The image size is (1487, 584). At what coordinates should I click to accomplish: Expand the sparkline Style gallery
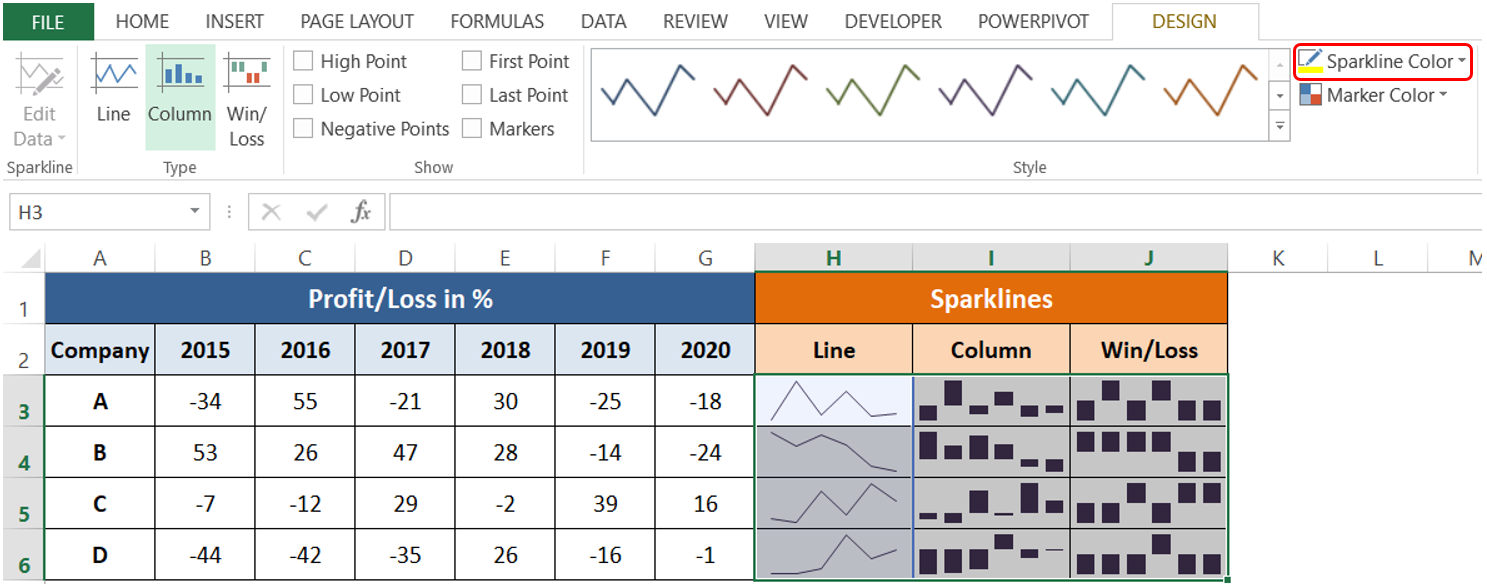pyautogui.click(x=1281, y=128)
